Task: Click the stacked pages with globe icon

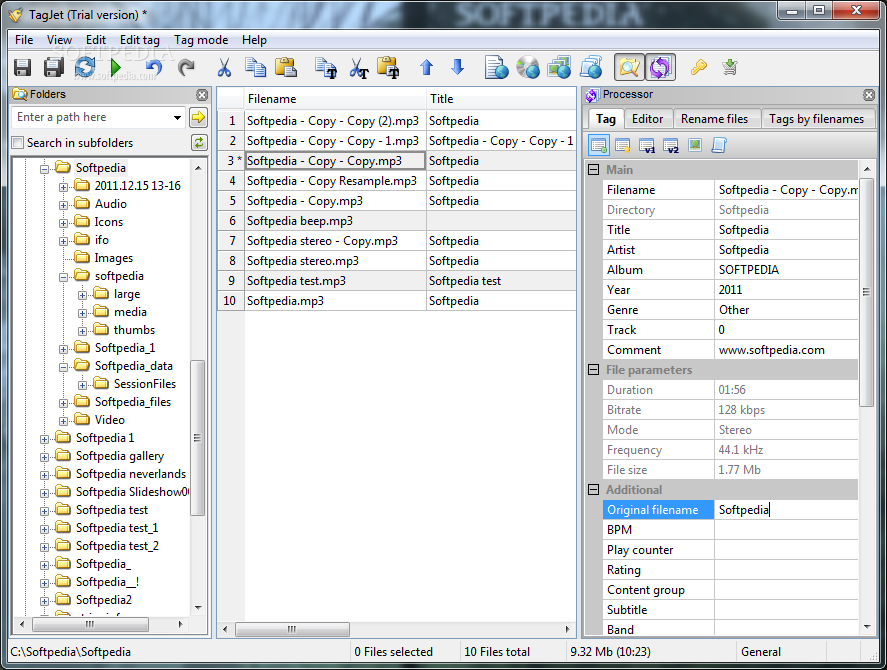Action: tap(591, 67)
